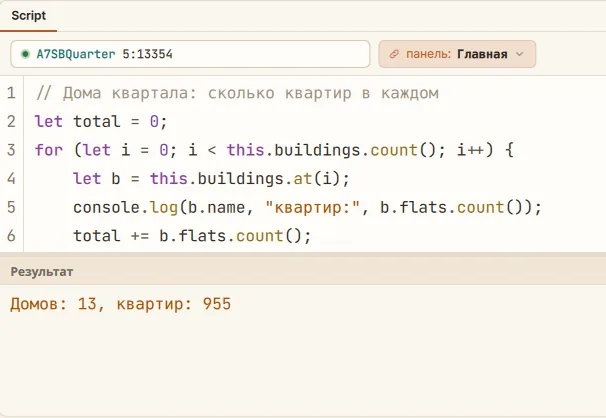Click line number 6 in gutter
The image size is (606, 418).
point(11,236)
